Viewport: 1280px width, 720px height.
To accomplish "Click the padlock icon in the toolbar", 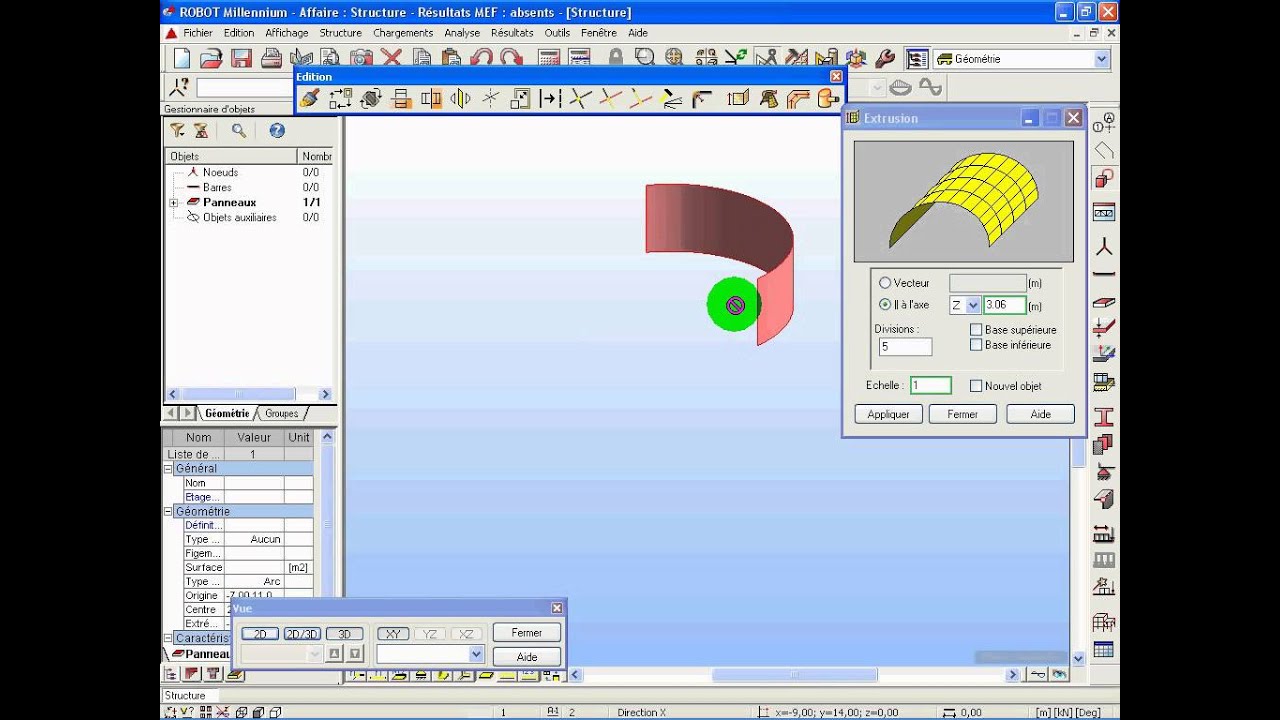I will [616, 59].
